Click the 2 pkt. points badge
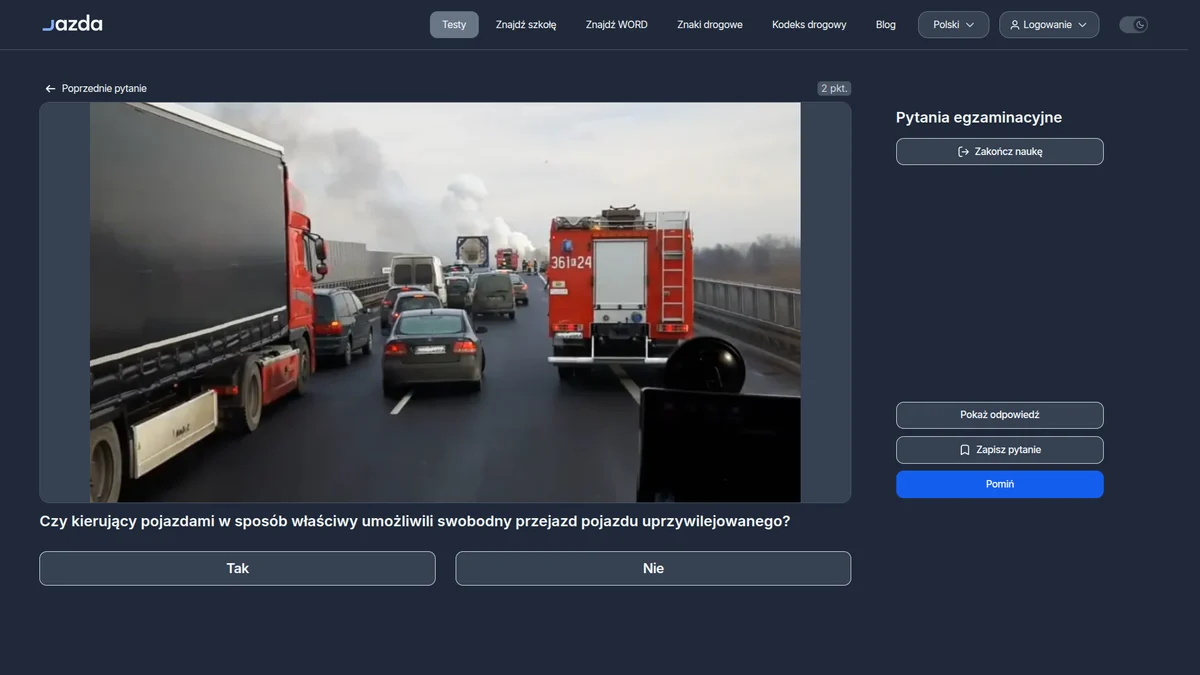Image resolution: width=1200 pixels, height=675 pixels. [x=834, y=89]
